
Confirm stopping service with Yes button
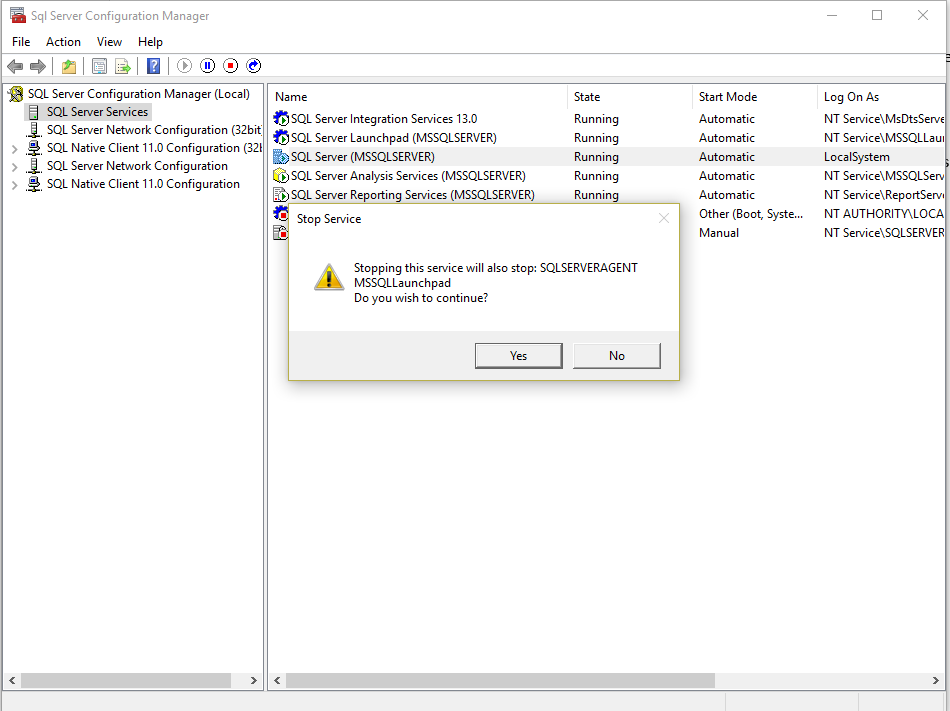(519, 356)
